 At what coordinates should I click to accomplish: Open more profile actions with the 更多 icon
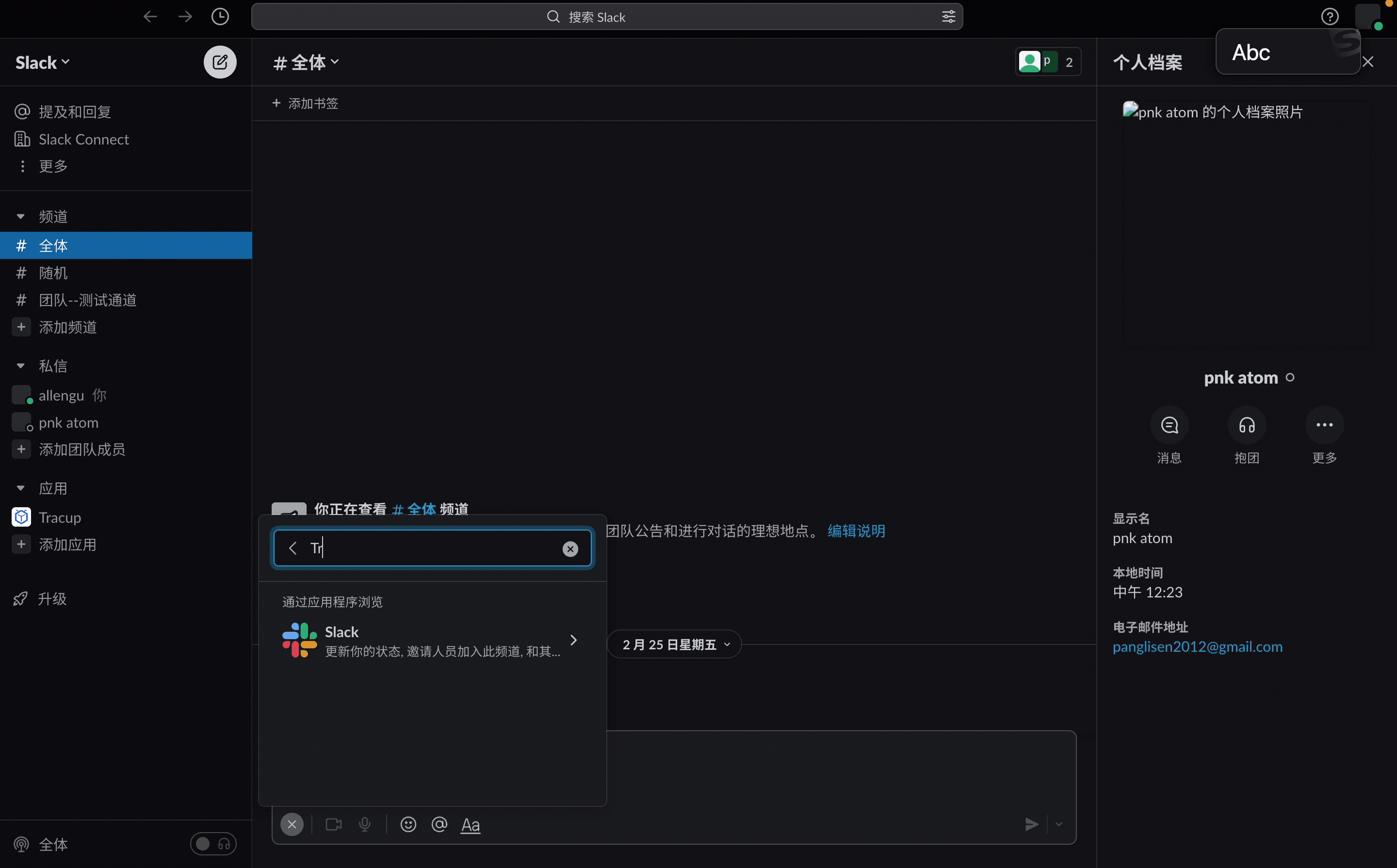(x=1324, y=425)
